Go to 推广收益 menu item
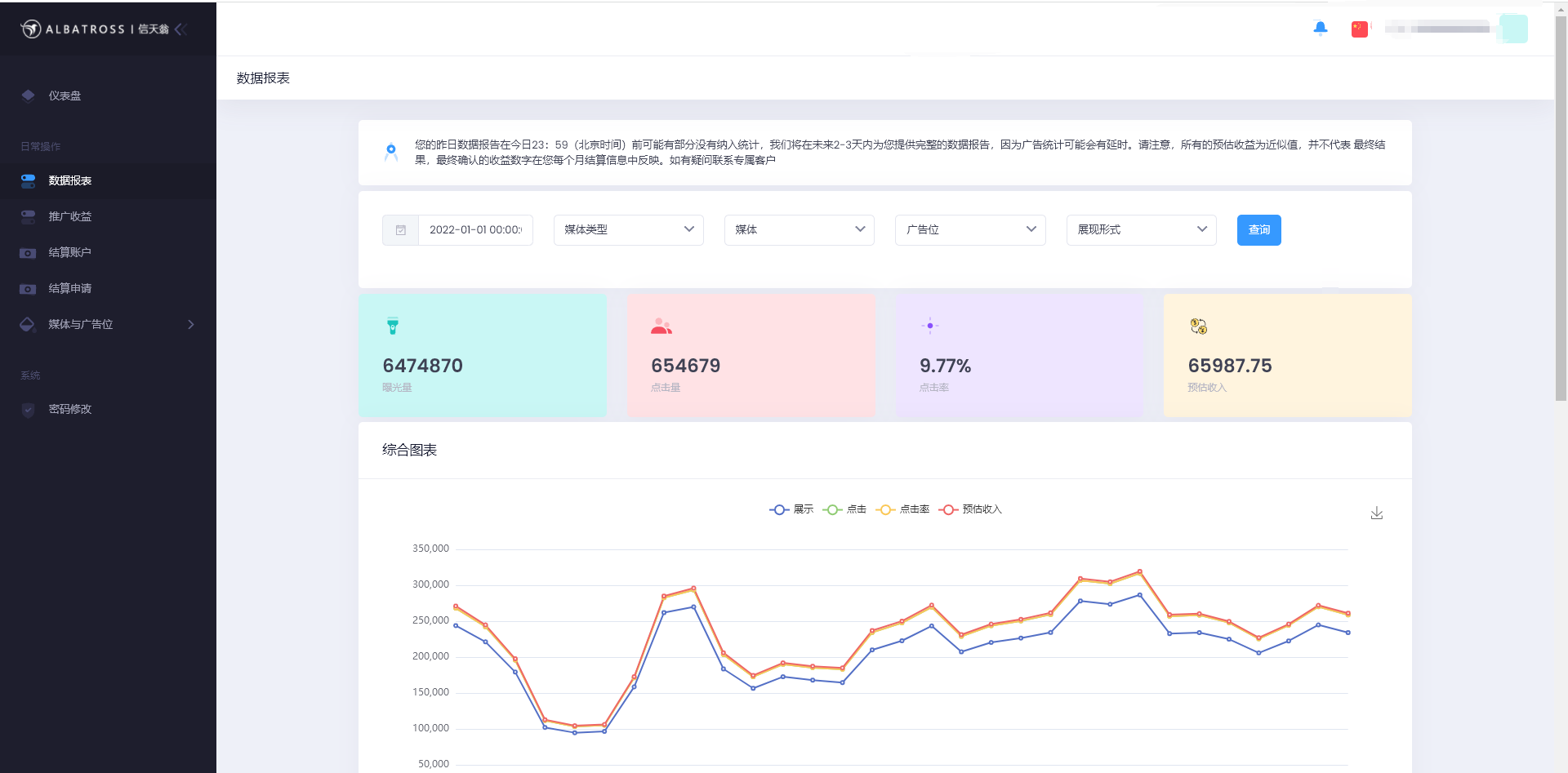The width and height of the screenshot is (1568, 773). (x=69, y=217)
